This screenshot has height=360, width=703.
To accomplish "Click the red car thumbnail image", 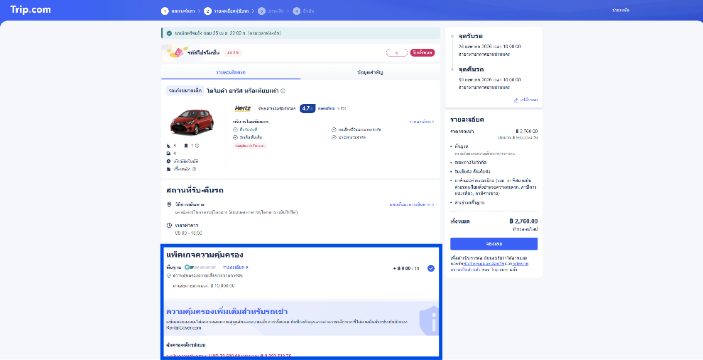I will pyautogui.click(x=192, y=122).
